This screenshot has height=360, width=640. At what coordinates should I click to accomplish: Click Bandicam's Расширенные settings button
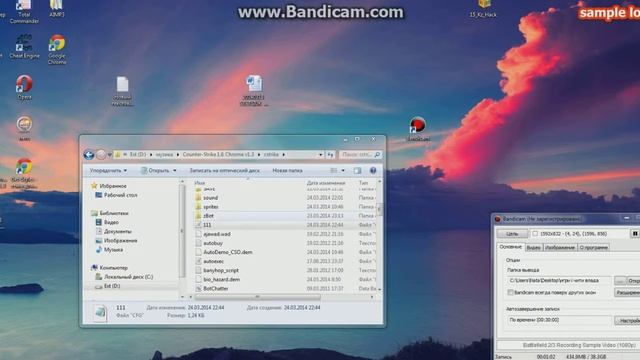(x=627, y=292)
